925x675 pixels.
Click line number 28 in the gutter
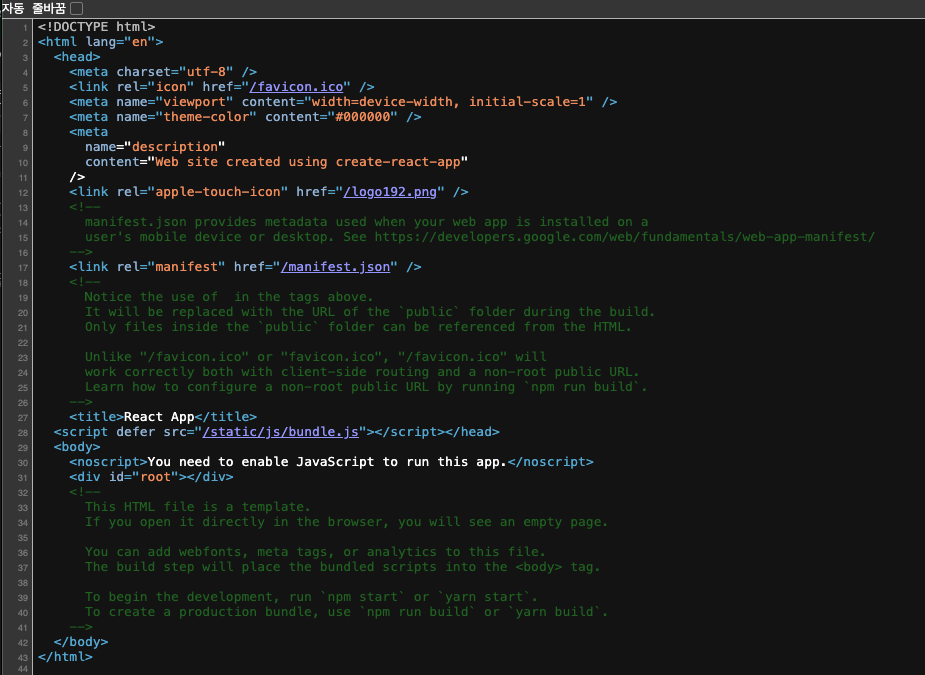[23, 432]
